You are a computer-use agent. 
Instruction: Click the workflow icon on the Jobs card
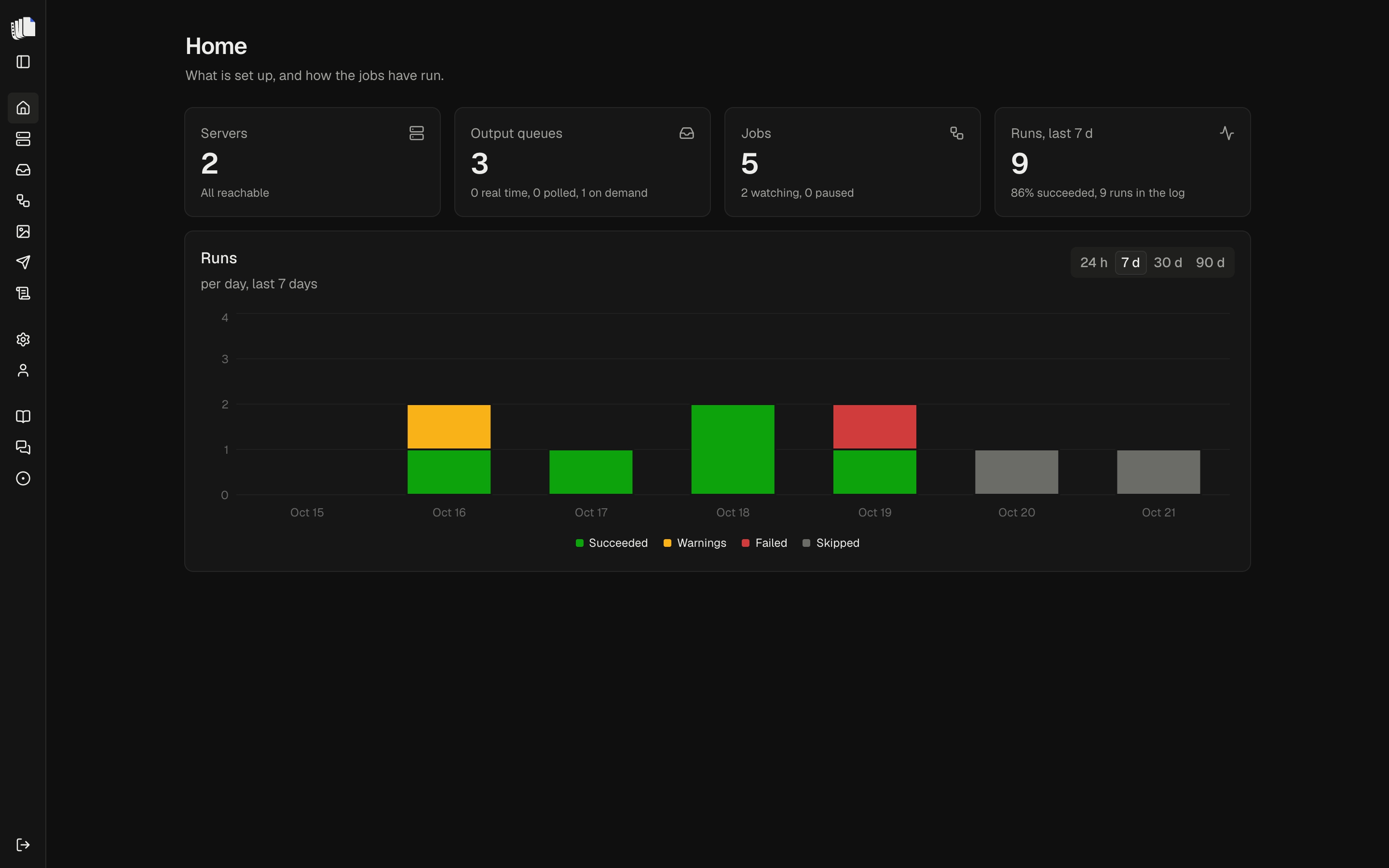pos(957,133)
